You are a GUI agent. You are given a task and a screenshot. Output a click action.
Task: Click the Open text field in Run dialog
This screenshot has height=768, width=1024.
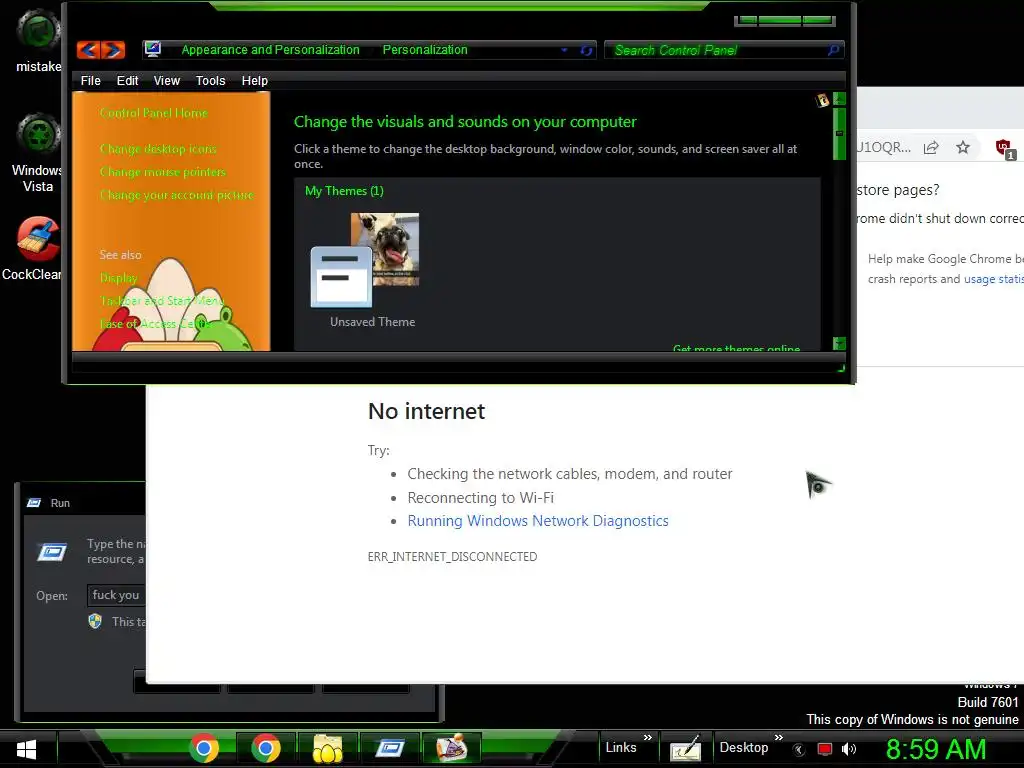116,595
